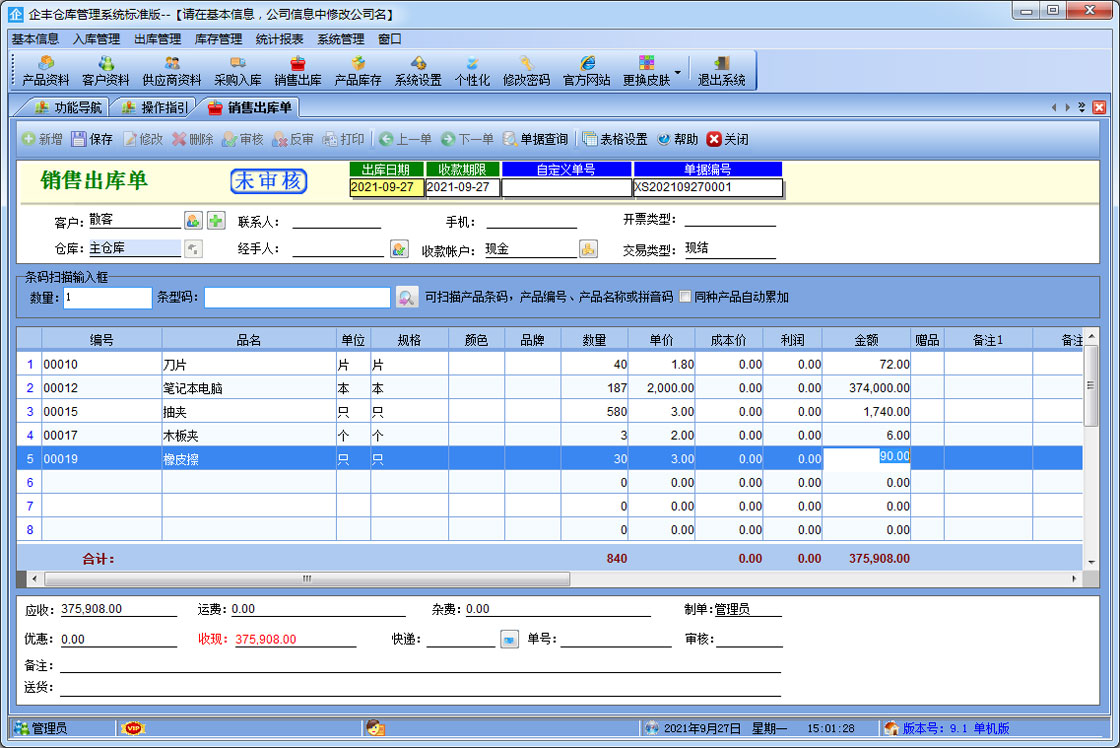Open the 产品资料 toolbar icon
Image resolution: width=1120 pixels, height=748 pixels.
tap(46, 71)
